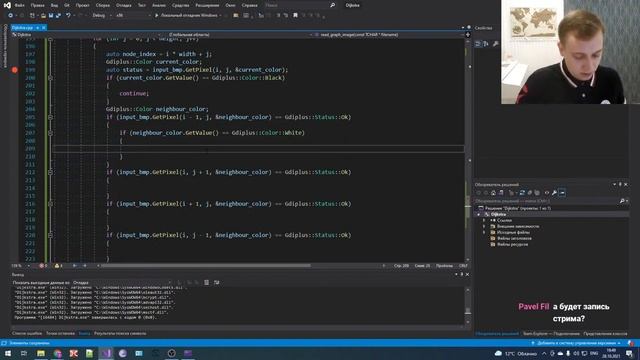Click the Save All icon in toolbar
The image size is (640, 360).
click(58, 16)
